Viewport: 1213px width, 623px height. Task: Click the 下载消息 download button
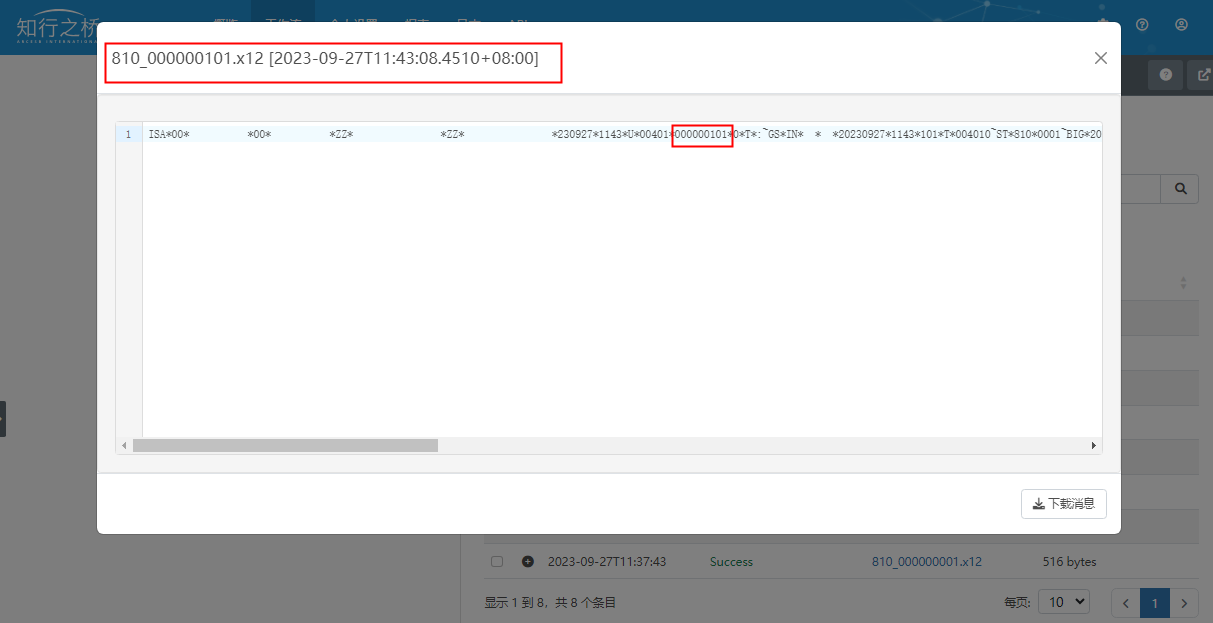click(x=1063, y=504)
